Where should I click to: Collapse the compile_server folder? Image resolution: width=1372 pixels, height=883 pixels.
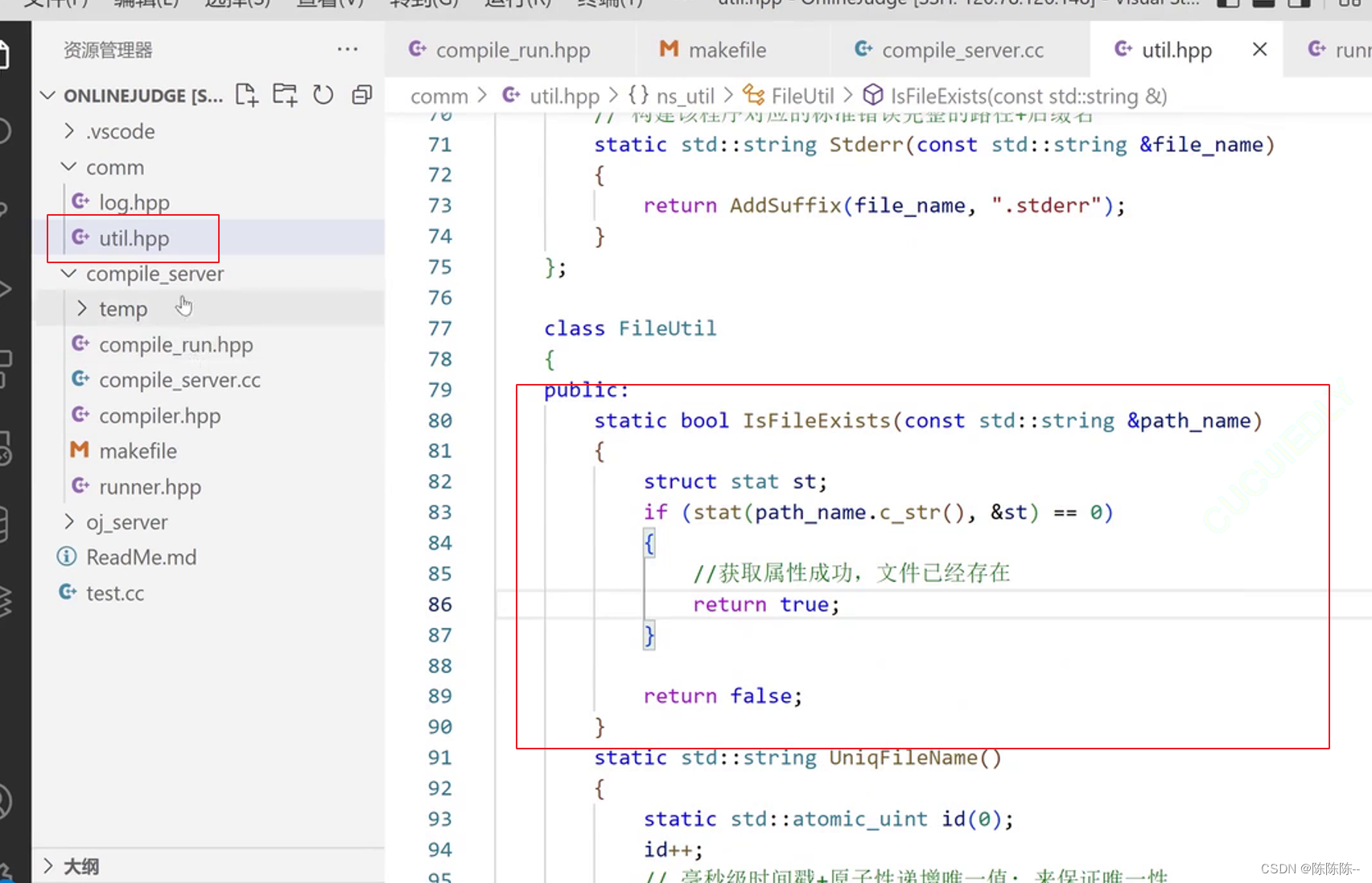click(69, 273)
